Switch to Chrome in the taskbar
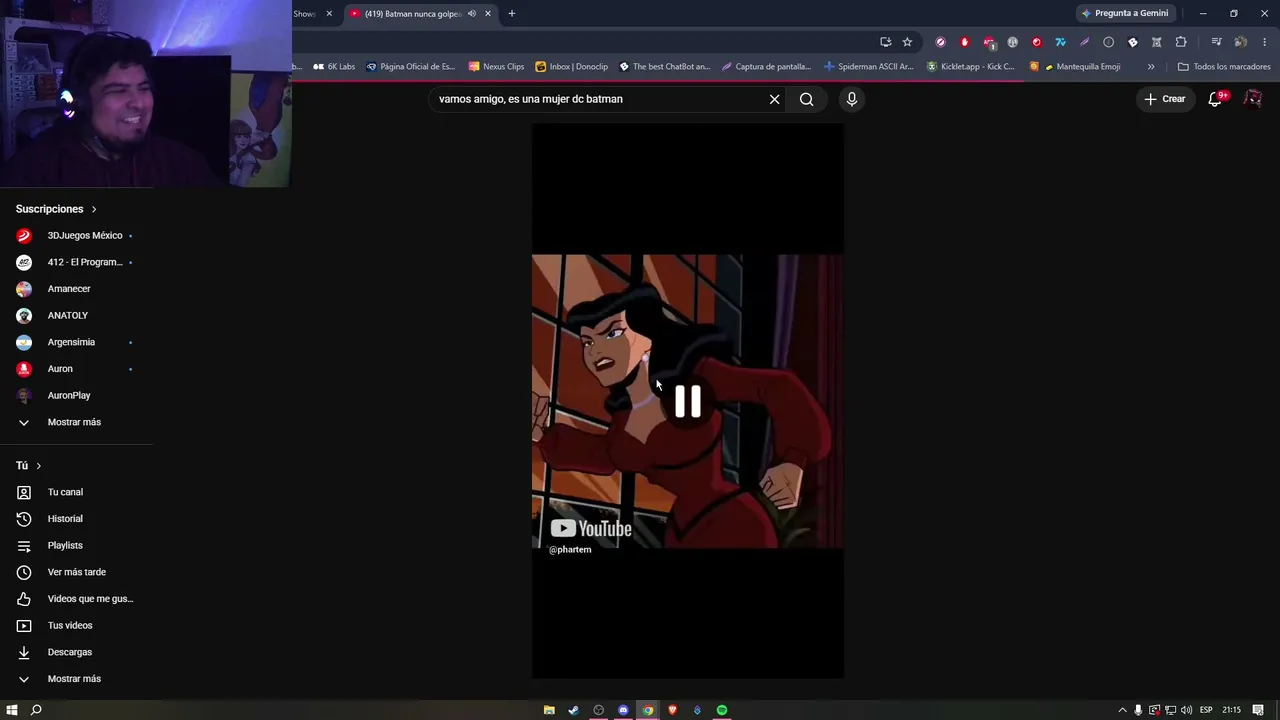The height and width of the screenshot is (720, 1280). coord(648,710)
